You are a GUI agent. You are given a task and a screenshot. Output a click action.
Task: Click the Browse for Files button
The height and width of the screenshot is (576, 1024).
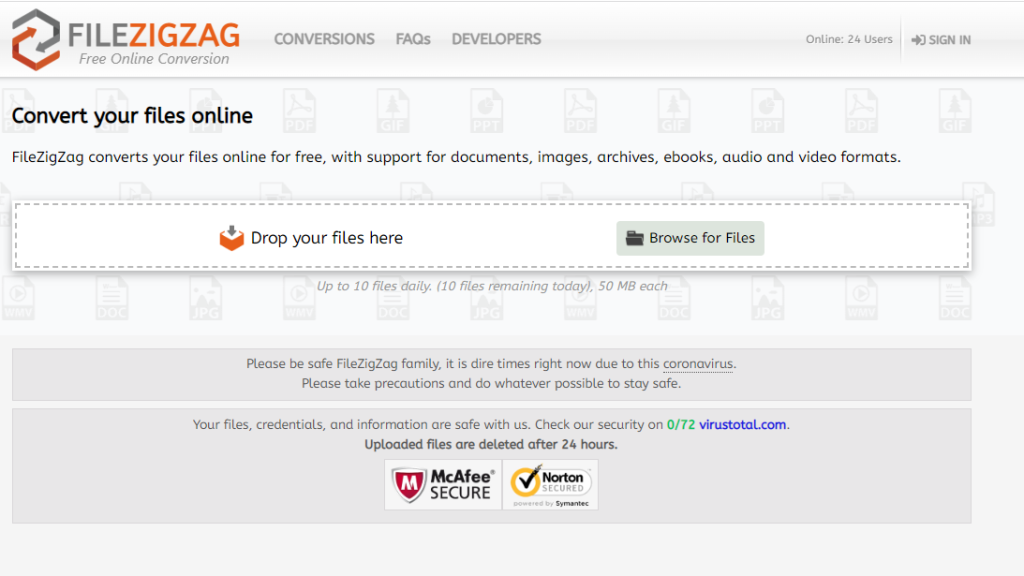(690, 238)
